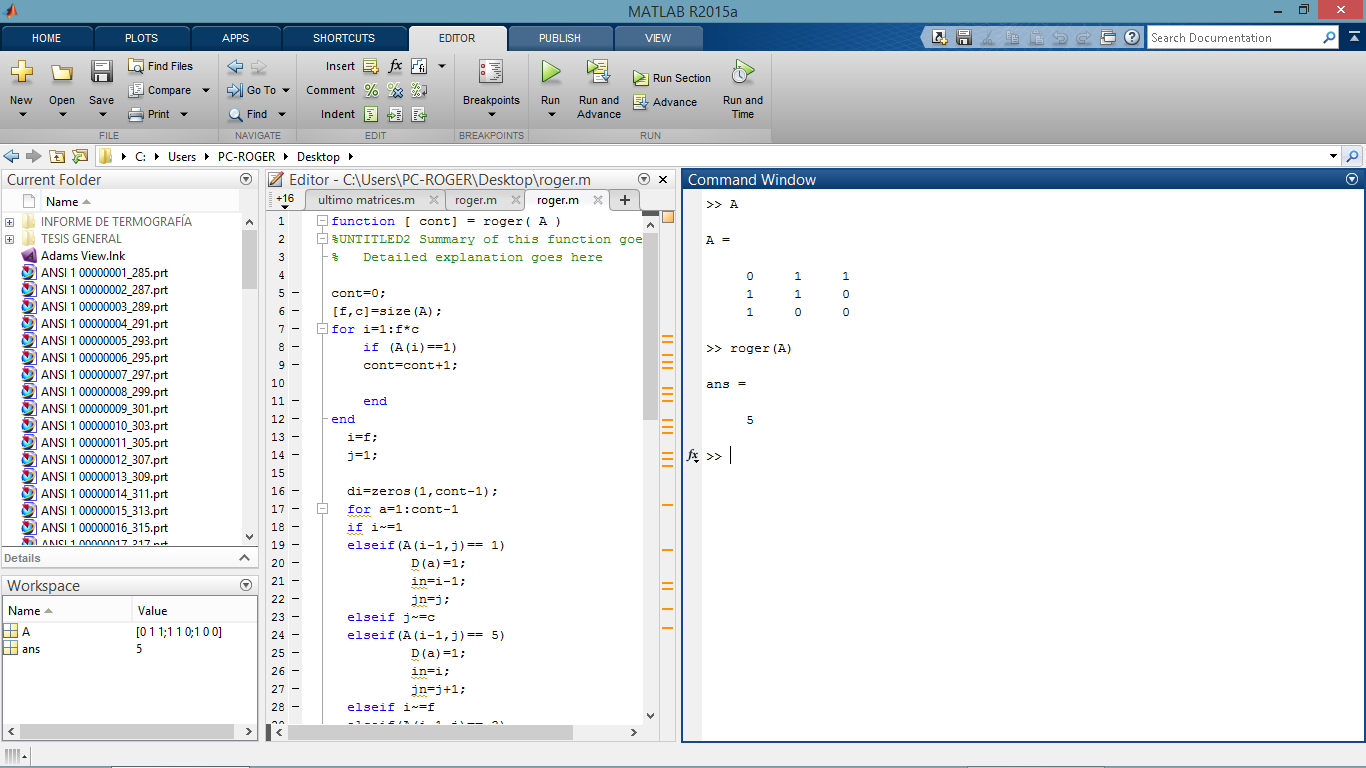
Task: Click the Run and Advance icon
Action: [x=598, y=72]
